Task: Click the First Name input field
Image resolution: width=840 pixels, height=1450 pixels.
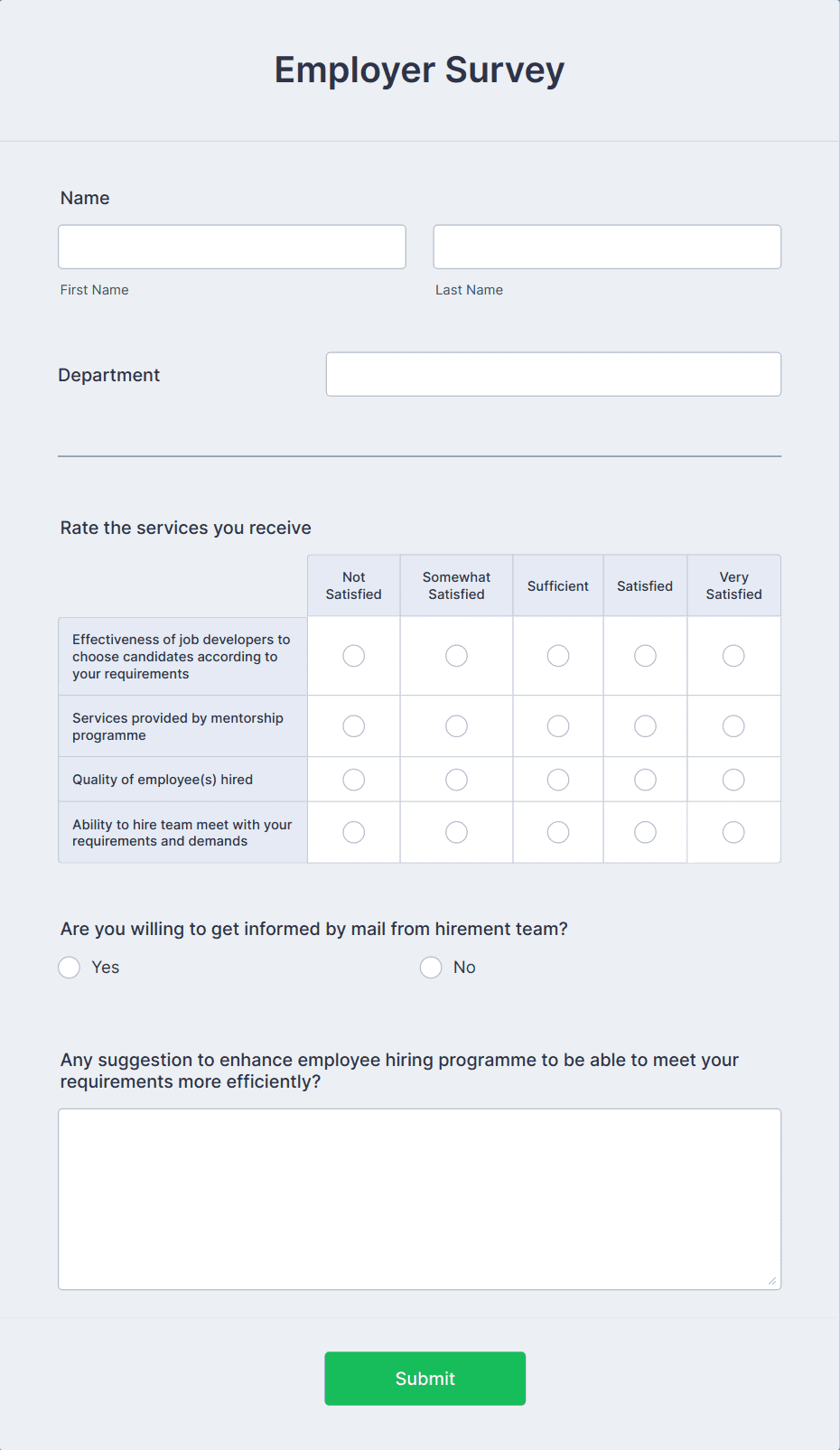Action: (231, 246)
